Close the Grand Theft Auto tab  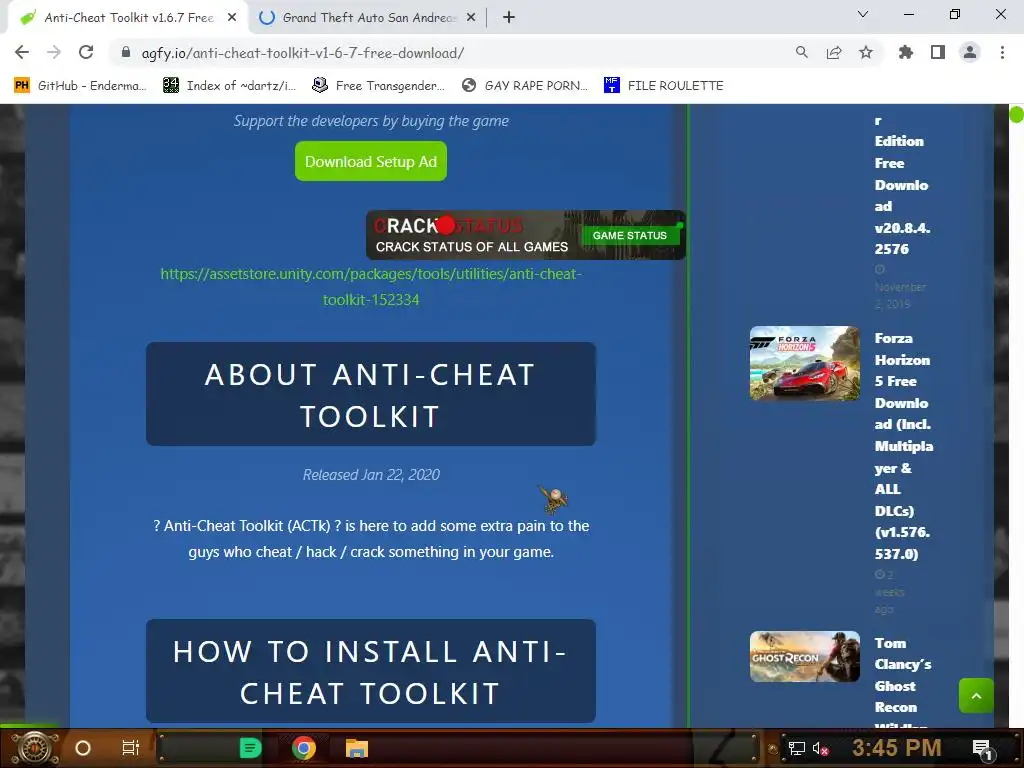(x=471, y=18)
